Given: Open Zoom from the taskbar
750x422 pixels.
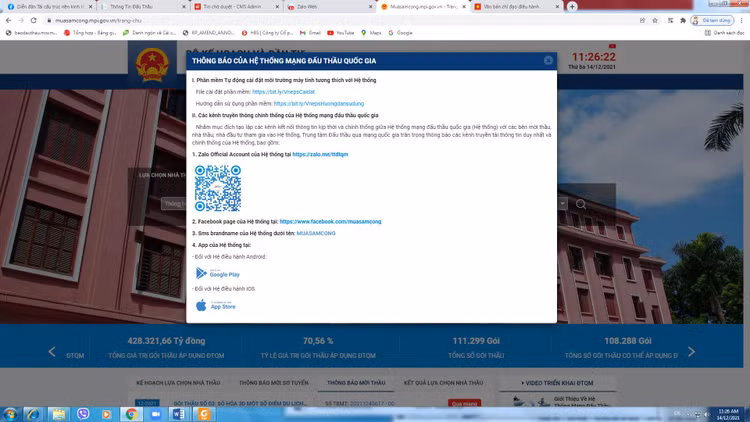Looking at the screenshot, I should [x=156, y=414].
